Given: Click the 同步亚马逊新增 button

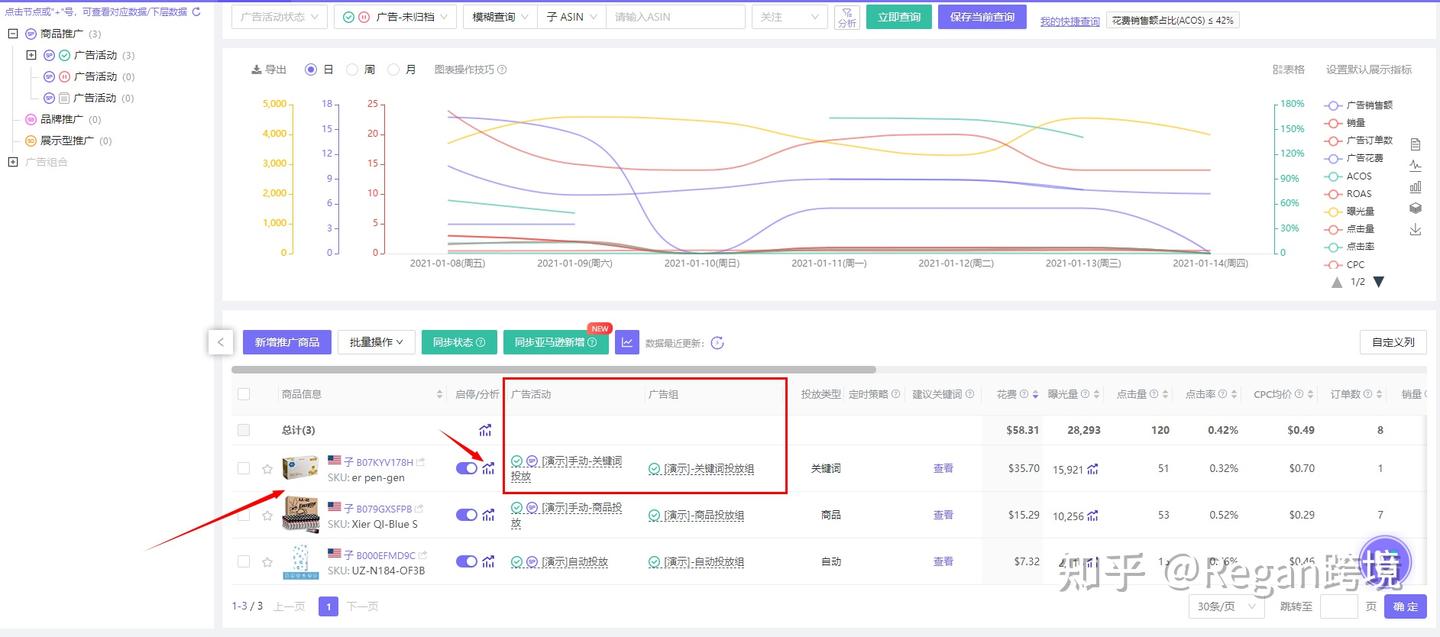Looking at the screenshot, I should coord(556,342).
